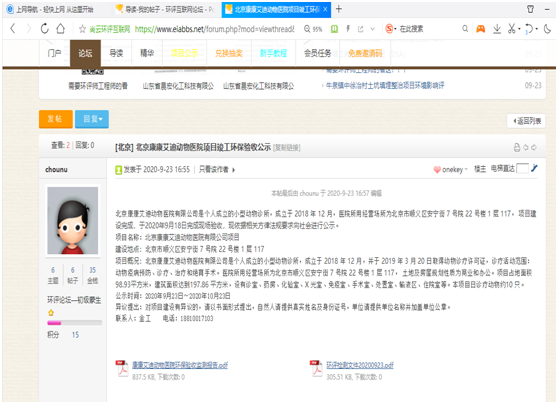
Task: Click the zoom 95% magnifier icon
Action: point(307,29)
